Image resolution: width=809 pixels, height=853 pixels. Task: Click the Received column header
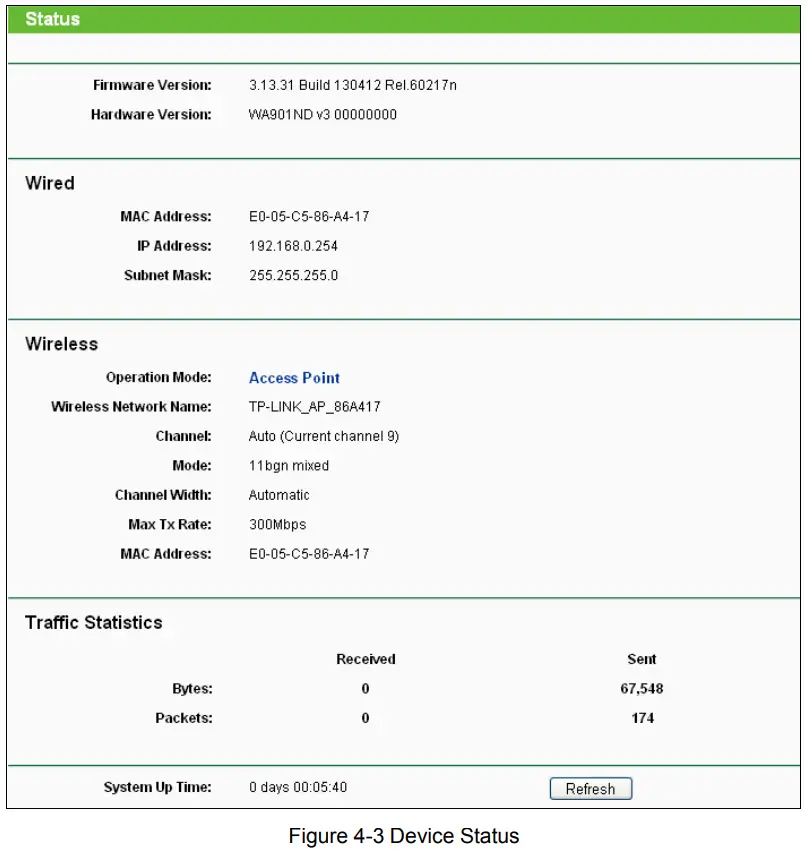364,659
